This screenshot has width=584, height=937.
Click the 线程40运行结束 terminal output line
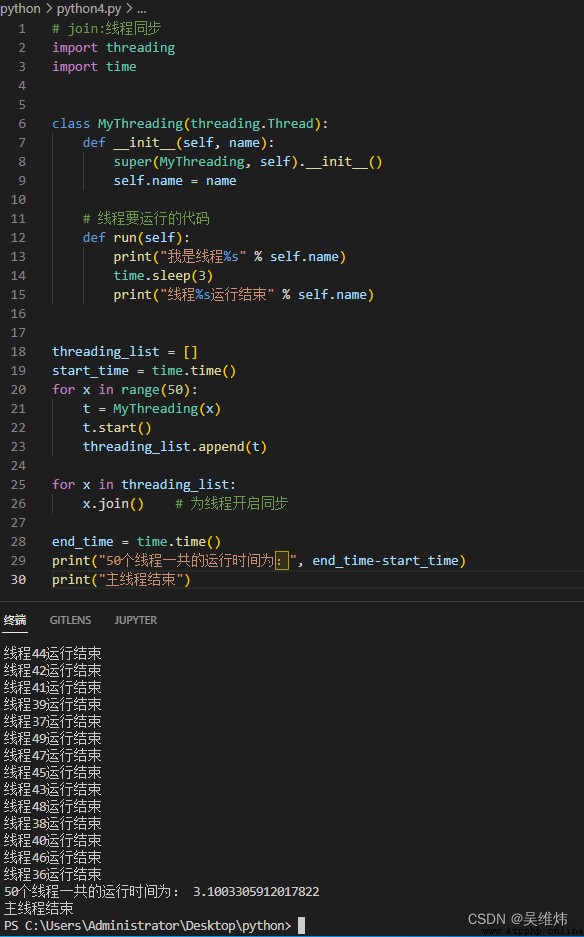pos(53,840)
